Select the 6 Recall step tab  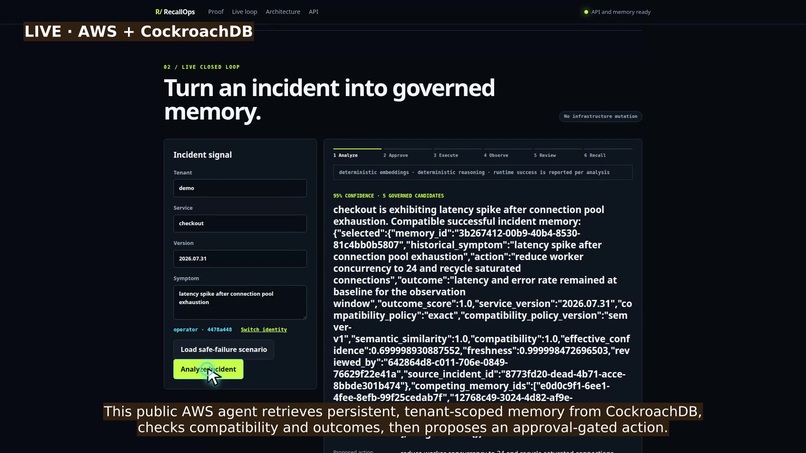(608, 153)
